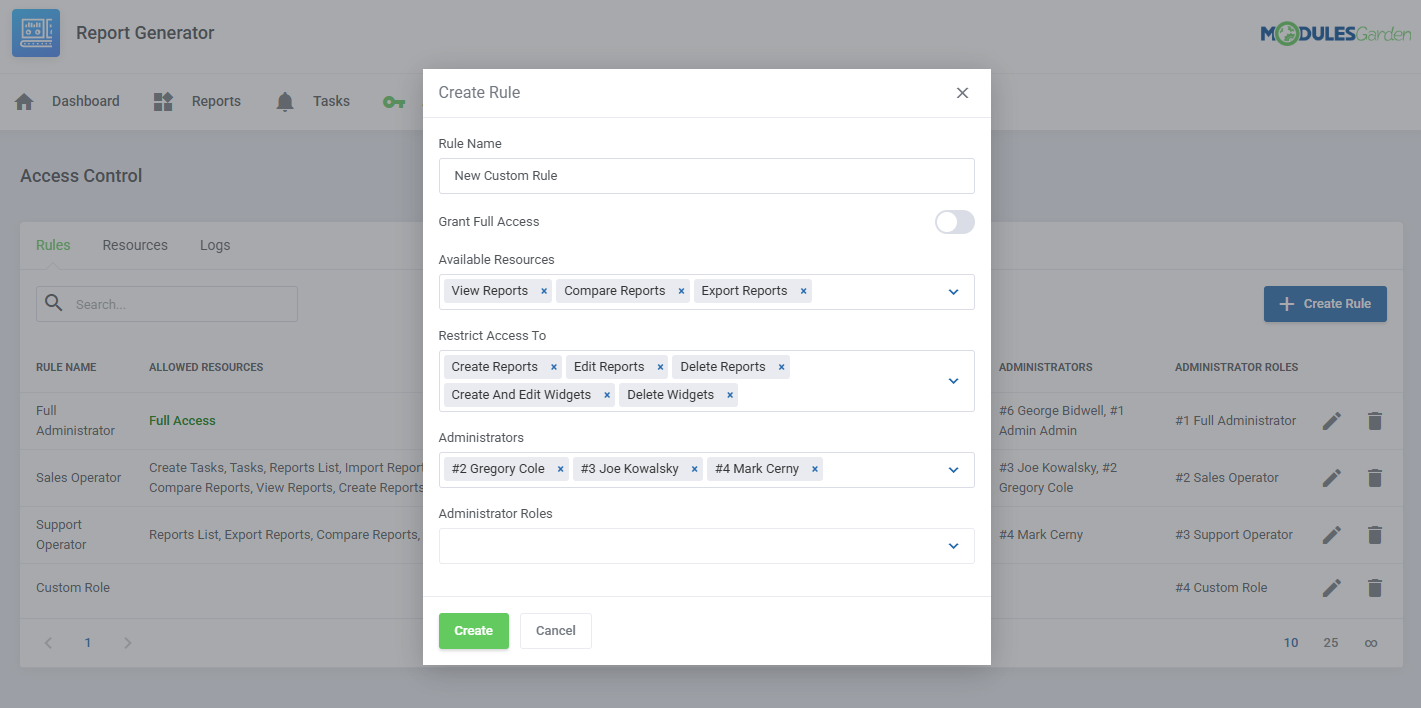Click the search magnifier icon
This screenshot has width=1421, height=708.
(53, 303)
